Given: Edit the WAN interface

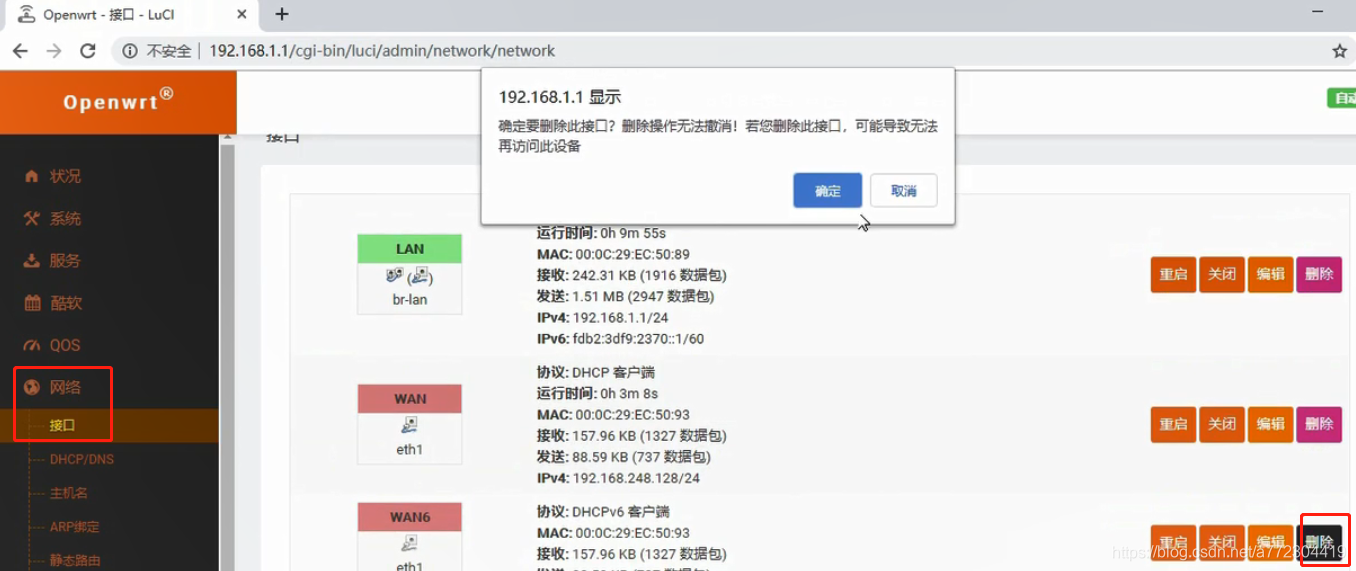Looking at the screenshot, I should pyautogui.click(x=1270, y=424).
